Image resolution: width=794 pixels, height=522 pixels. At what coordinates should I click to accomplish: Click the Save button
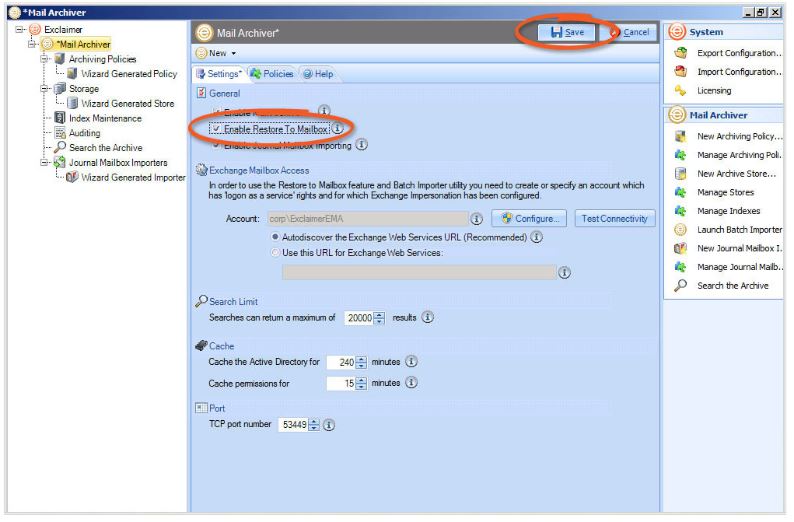pyautogui.click(x=566, y=32)
